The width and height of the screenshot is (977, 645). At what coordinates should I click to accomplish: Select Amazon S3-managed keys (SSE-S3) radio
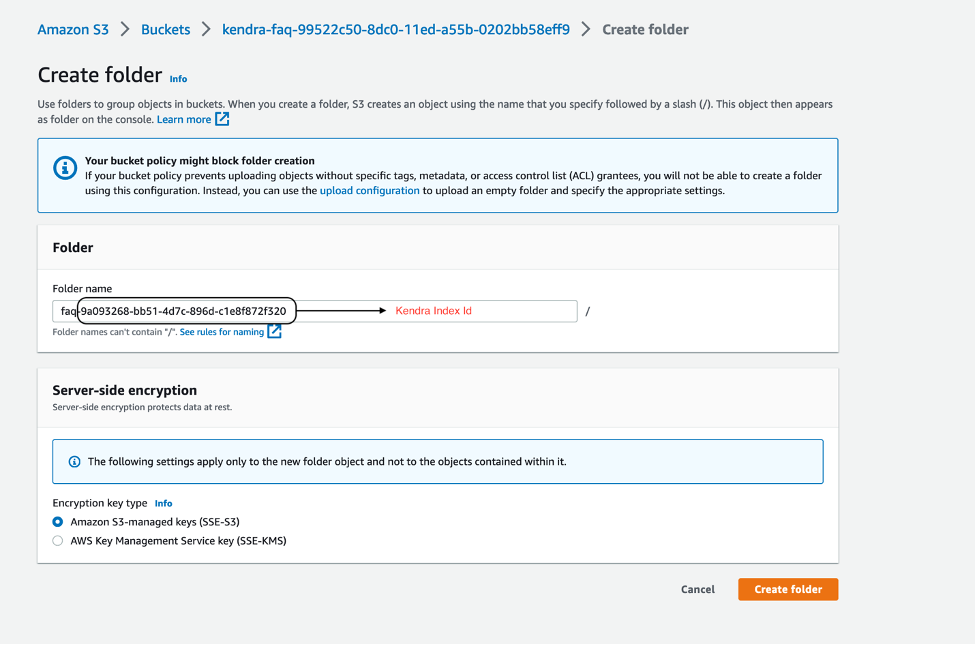pyautogui.click(x=58, y=522)
